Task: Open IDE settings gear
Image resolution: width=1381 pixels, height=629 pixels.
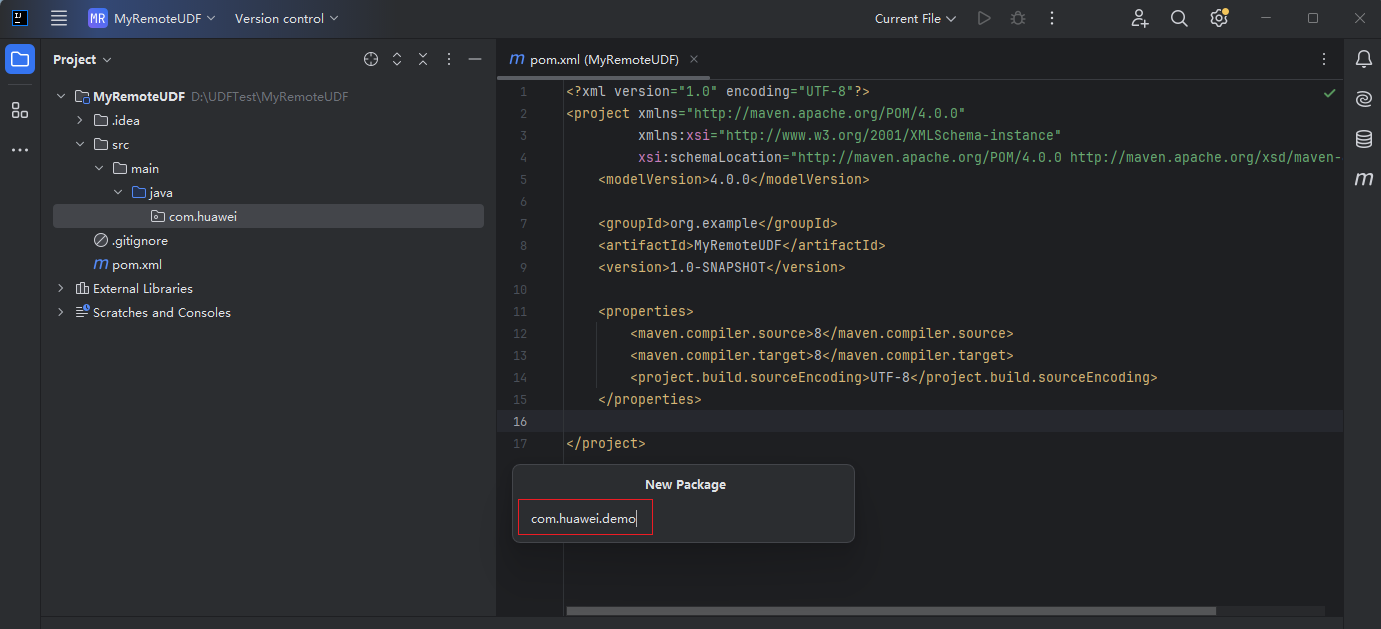Action: click(1218, 18)
